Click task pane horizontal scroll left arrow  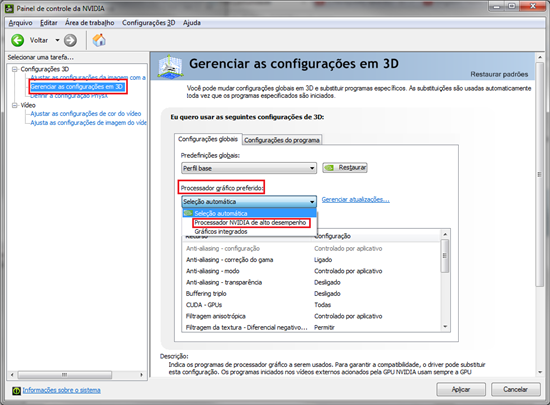[x=12, y=375]
